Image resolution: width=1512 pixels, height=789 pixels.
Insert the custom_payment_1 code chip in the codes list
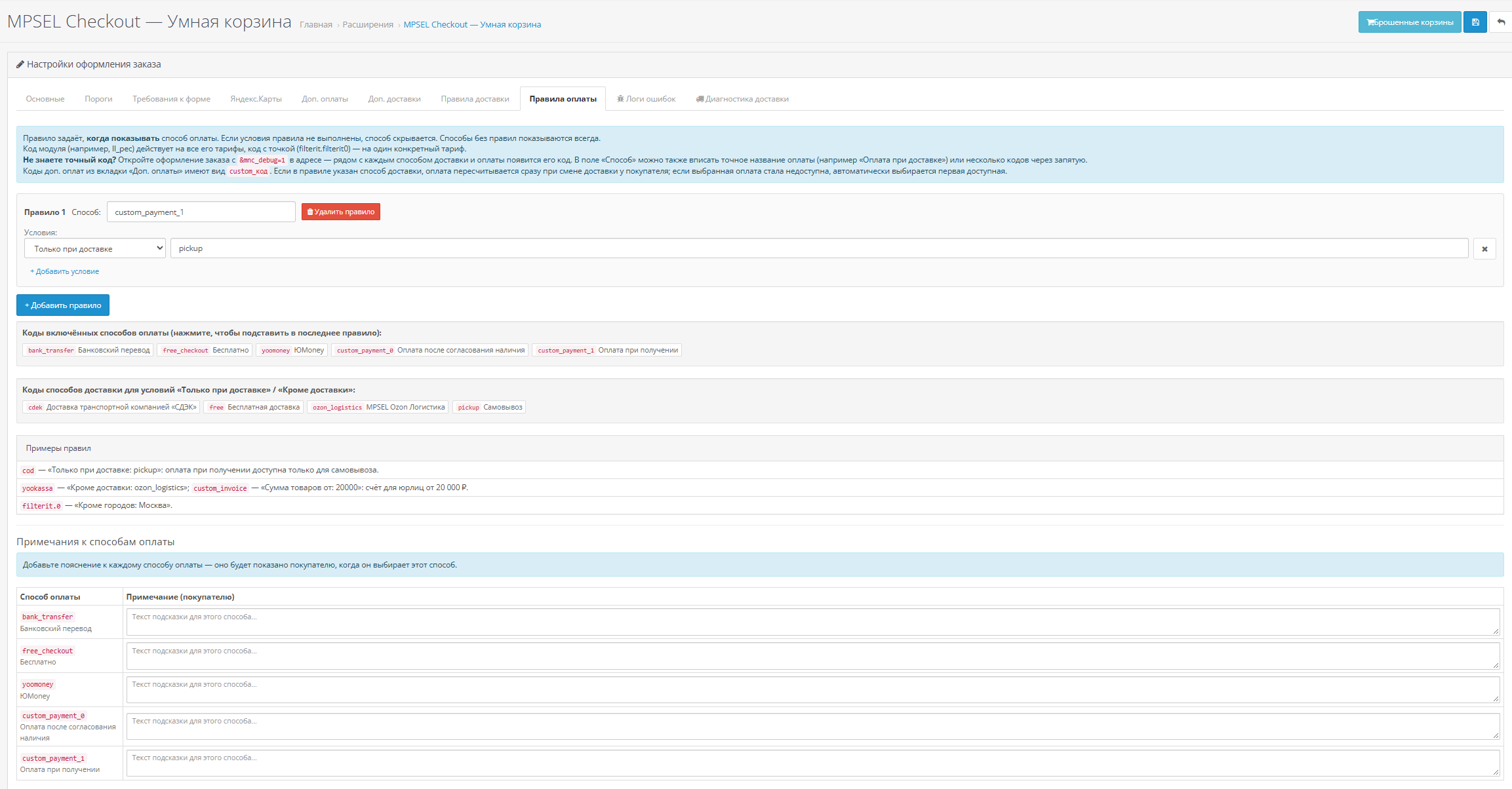[607, 351]
